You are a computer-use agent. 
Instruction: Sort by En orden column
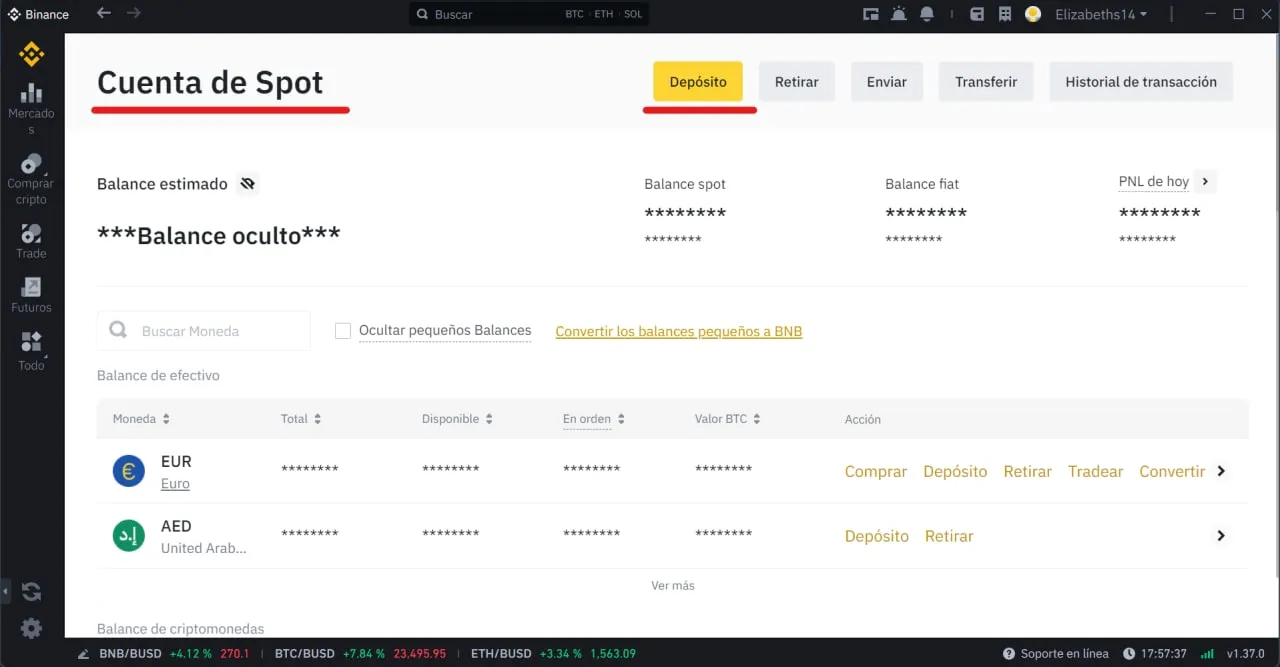pos(594,419)
